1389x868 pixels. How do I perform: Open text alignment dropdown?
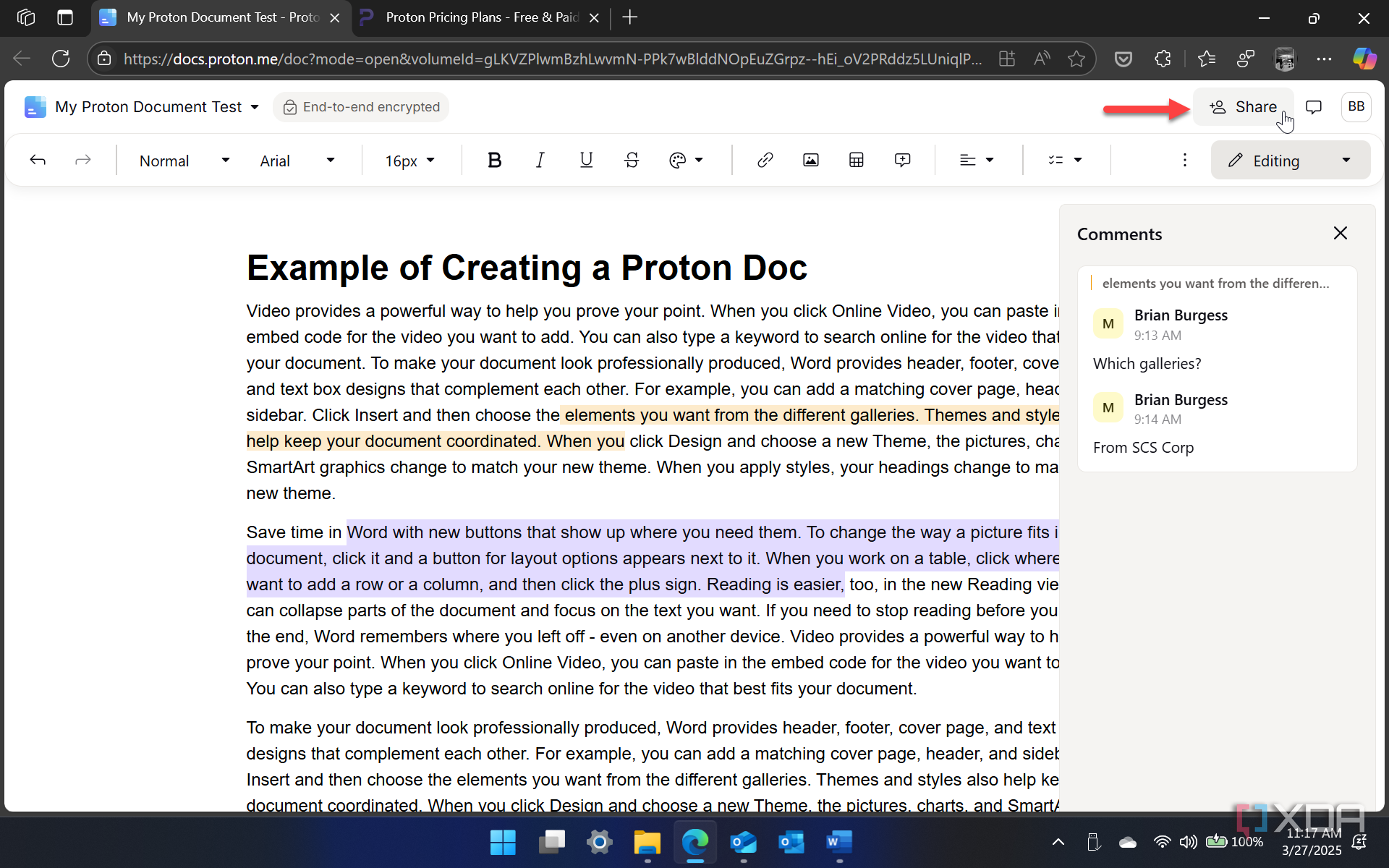click(x=977, y=161)
